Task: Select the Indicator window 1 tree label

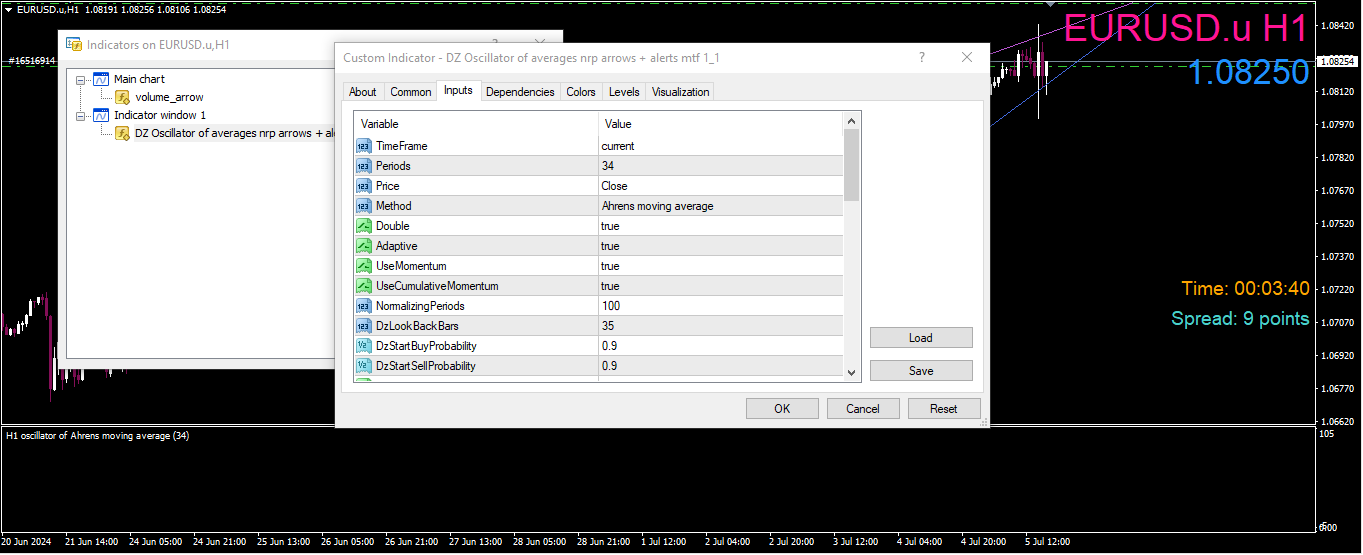Action: click(160, 115)
